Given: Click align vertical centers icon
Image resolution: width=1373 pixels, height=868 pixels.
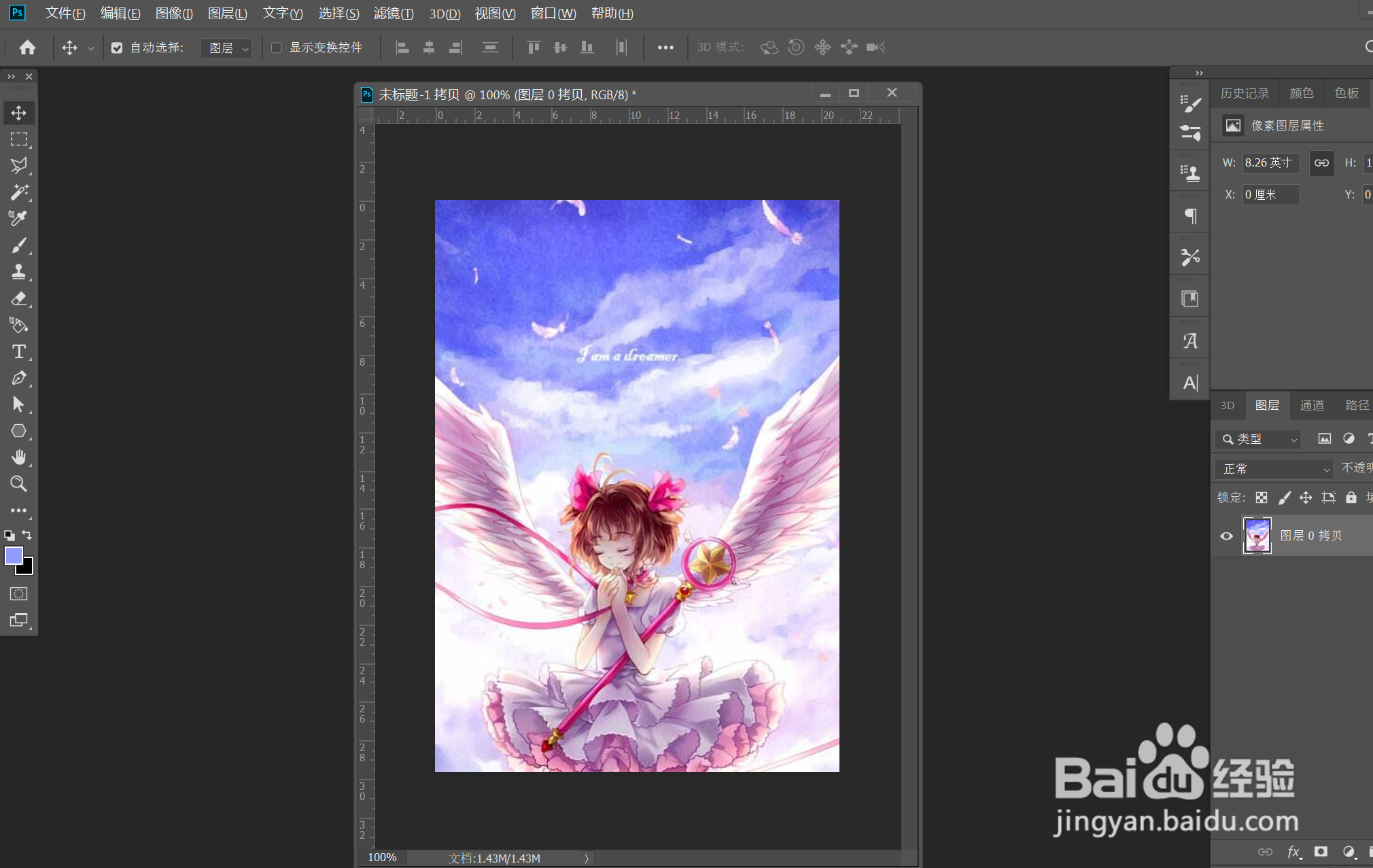Looking at the screenshot, I should [560, 47].
